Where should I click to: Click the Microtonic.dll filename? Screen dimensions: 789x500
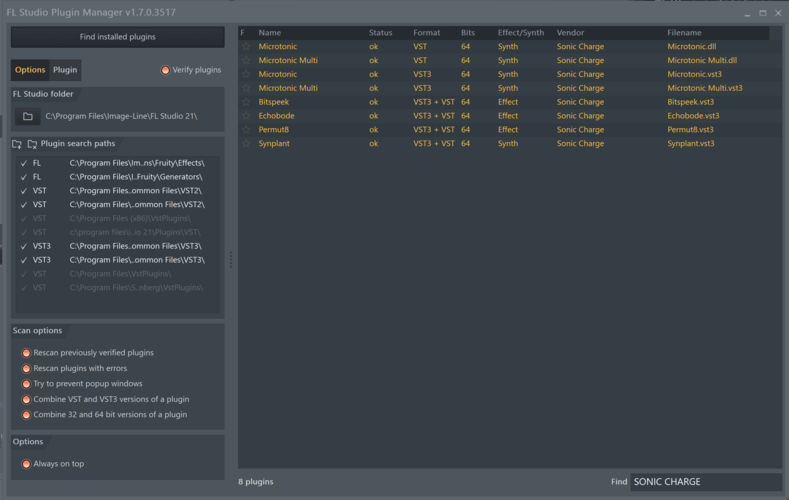692,46
